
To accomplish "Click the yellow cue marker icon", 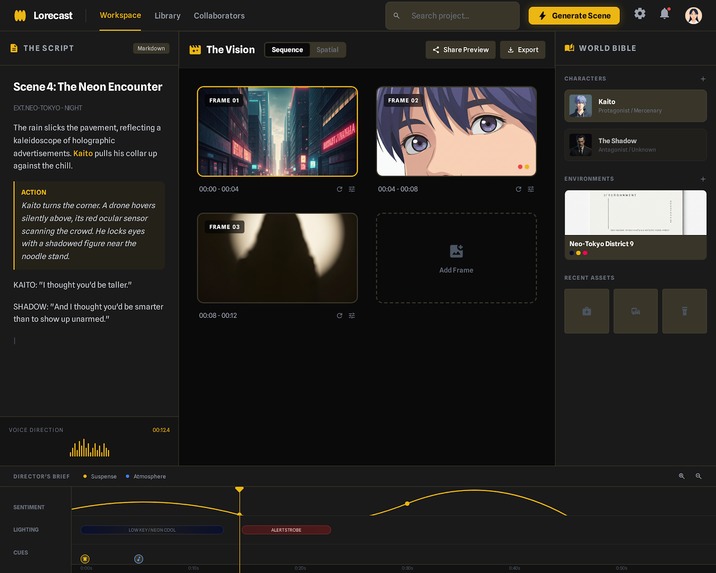I will (85, 558).
